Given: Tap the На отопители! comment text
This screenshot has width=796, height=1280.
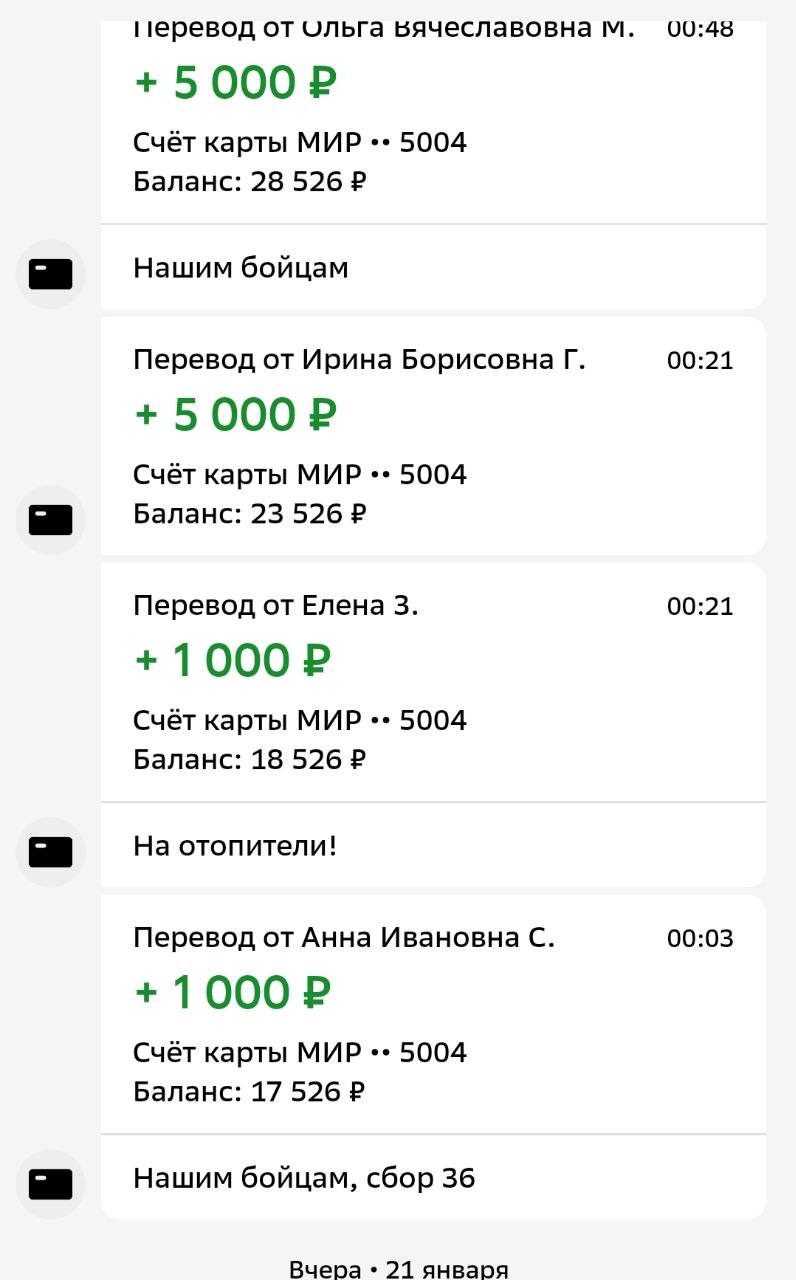Looking at the screenshot, I should [x=235, y=847].
